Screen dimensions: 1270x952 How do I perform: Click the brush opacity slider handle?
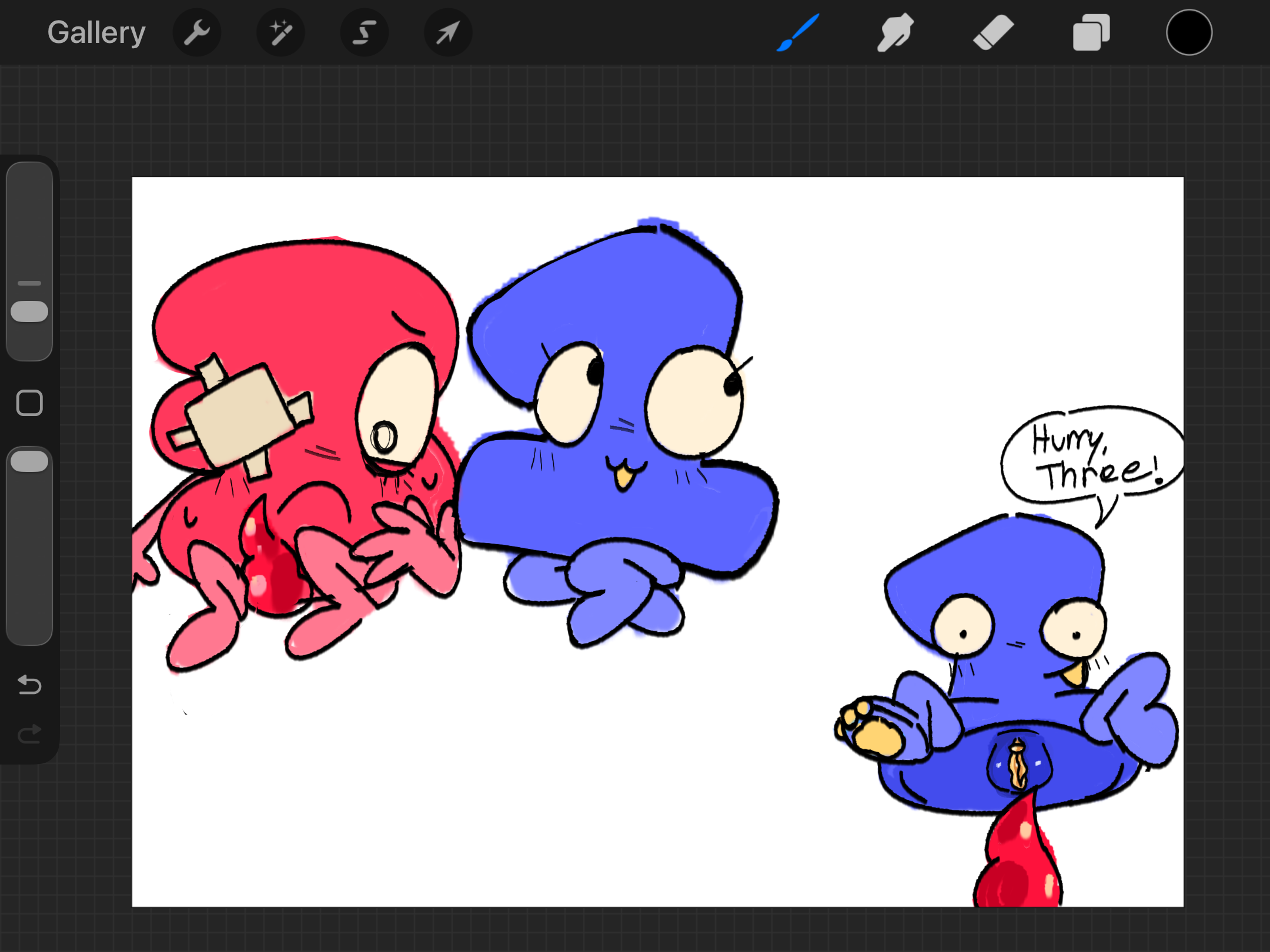[x=29, y=461]
